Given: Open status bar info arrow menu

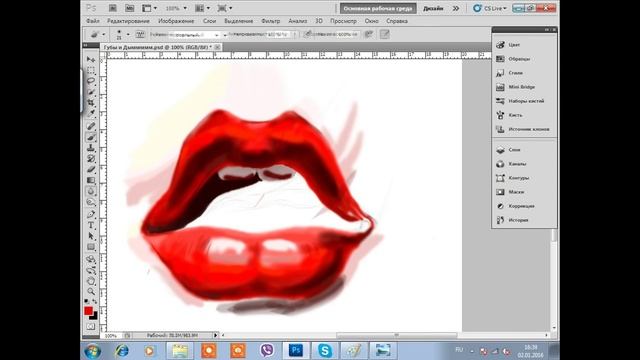Looking at the screenshot, I should [x=216, y=335].
